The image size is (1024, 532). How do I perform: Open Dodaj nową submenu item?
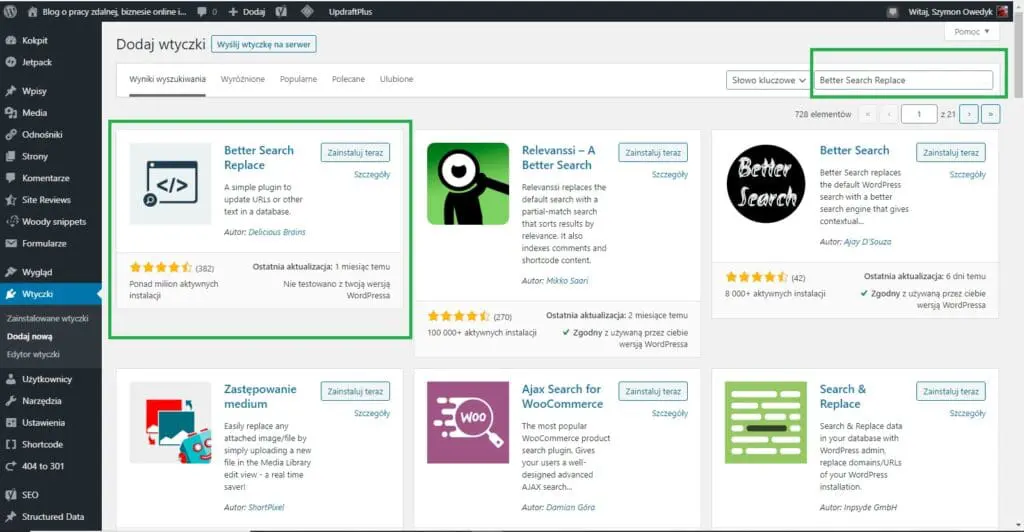29,337
